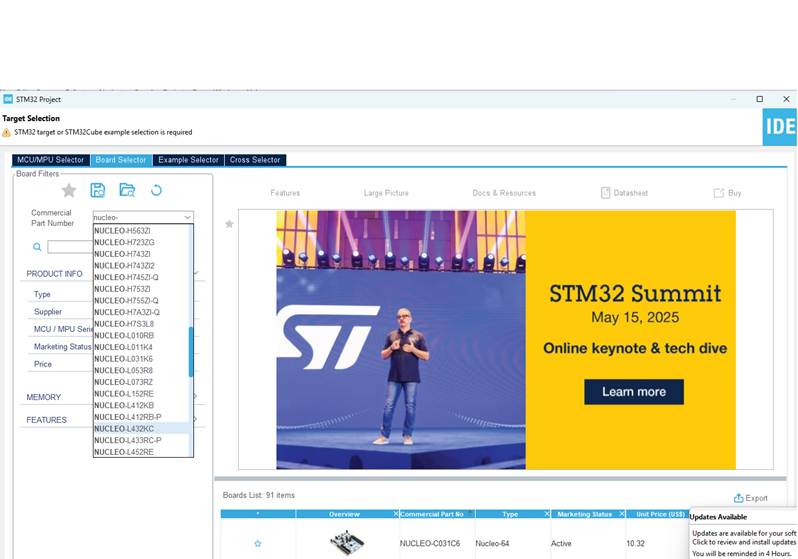798x559 pixels.
Task: Open the Example Selector tab
Action: [x=188, y=160]
